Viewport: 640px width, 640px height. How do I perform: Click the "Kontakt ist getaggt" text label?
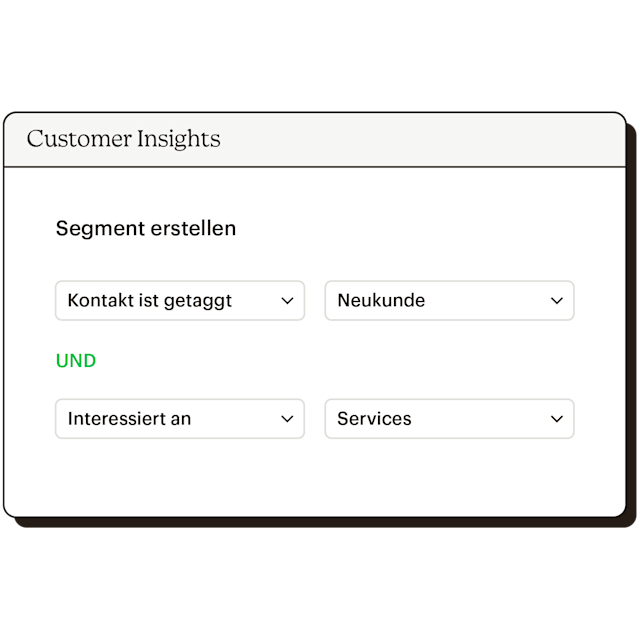[x=149, y=300]
